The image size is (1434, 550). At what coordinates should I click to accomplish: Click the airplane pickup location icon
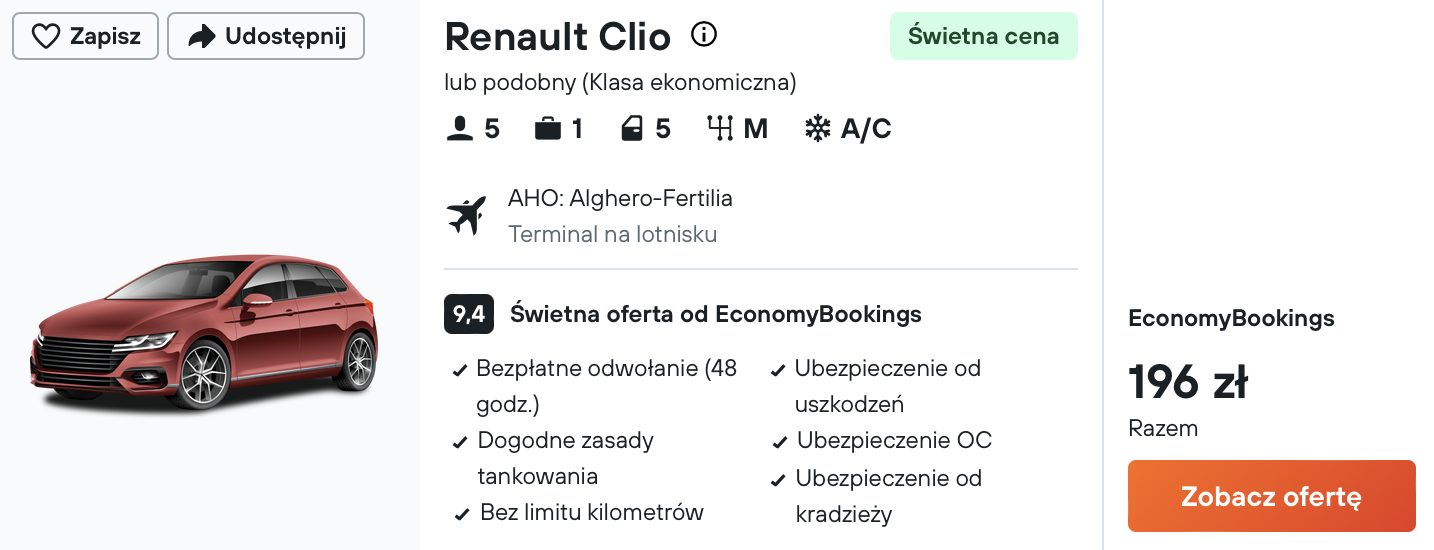click(466, 215)
